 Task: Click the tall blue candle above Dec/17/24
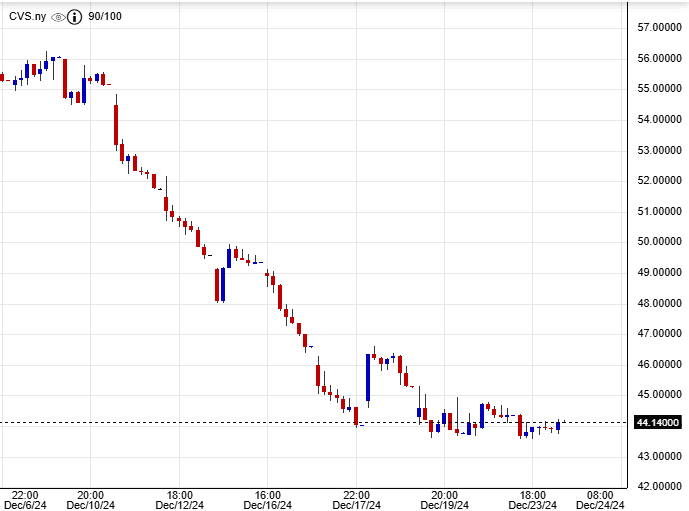(x=368, y=377)
